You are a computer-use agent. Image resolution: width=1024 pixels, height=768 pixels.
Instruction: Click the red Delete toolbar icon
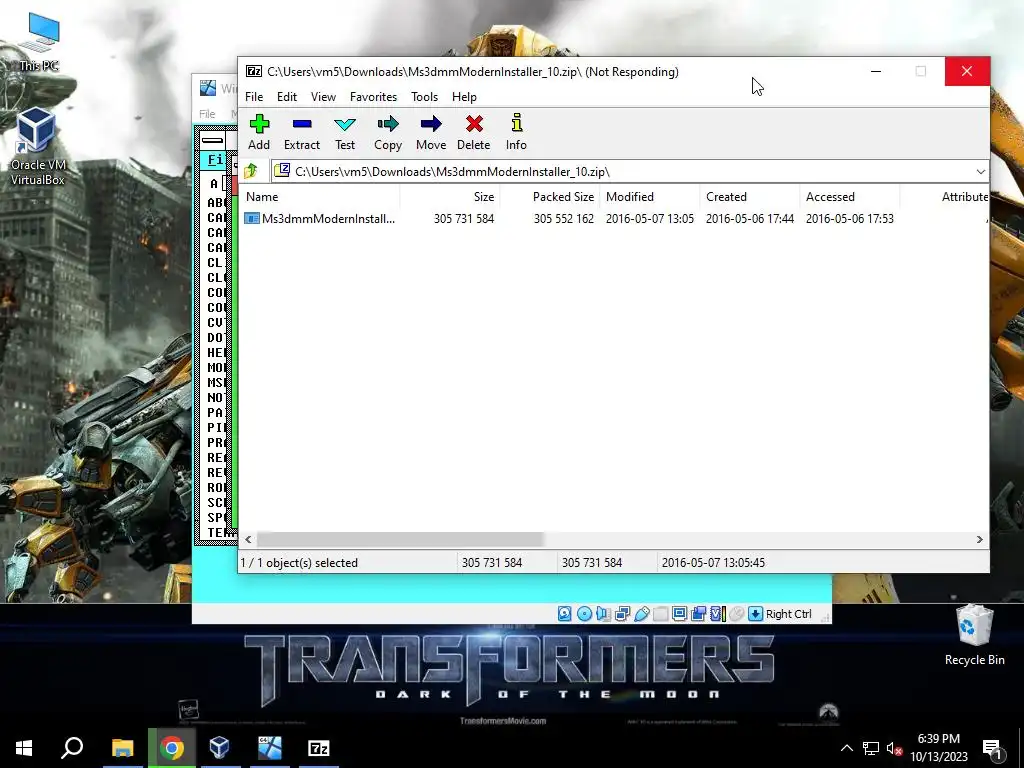pyautogui.click(x=474, y=124)
